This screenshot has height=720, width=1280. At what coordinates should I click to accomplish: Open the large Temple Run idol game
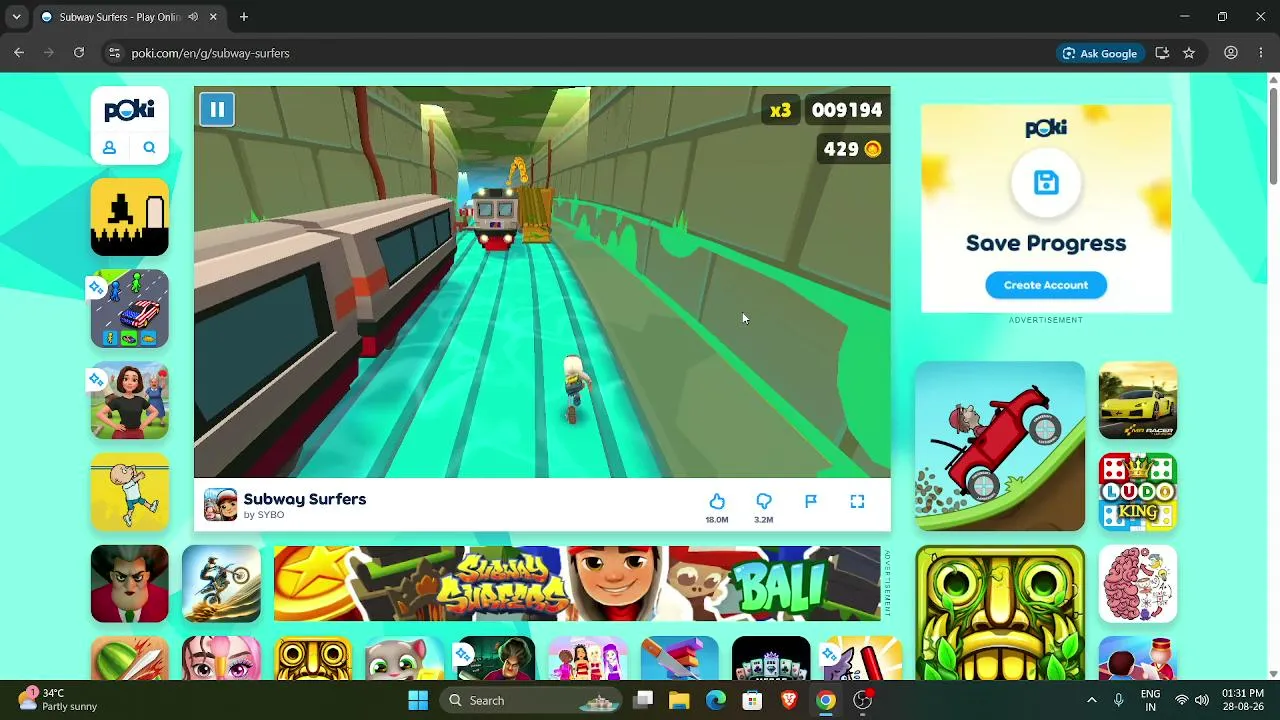1000,613
